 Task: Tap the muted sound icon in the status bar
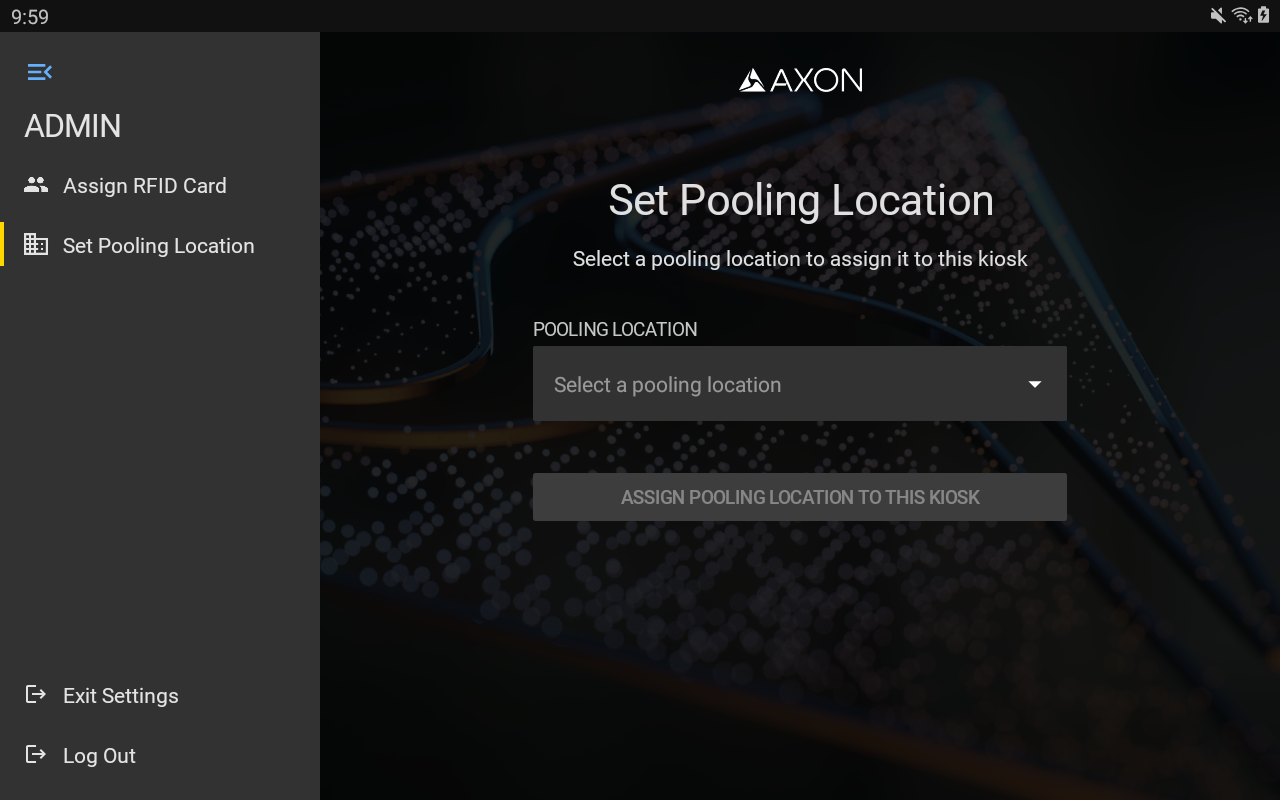point(1217,15)
